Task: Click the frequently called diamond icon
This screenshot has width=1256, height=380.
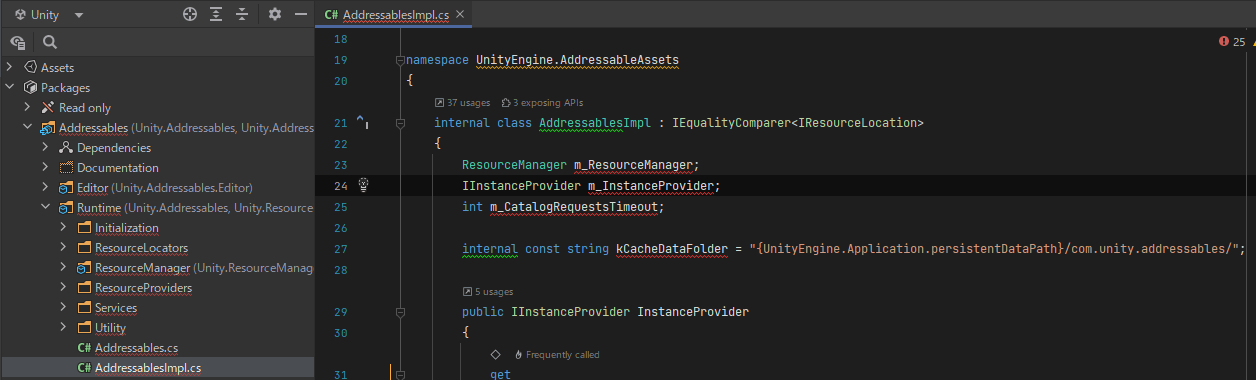Action: click(x=495, y=354)
